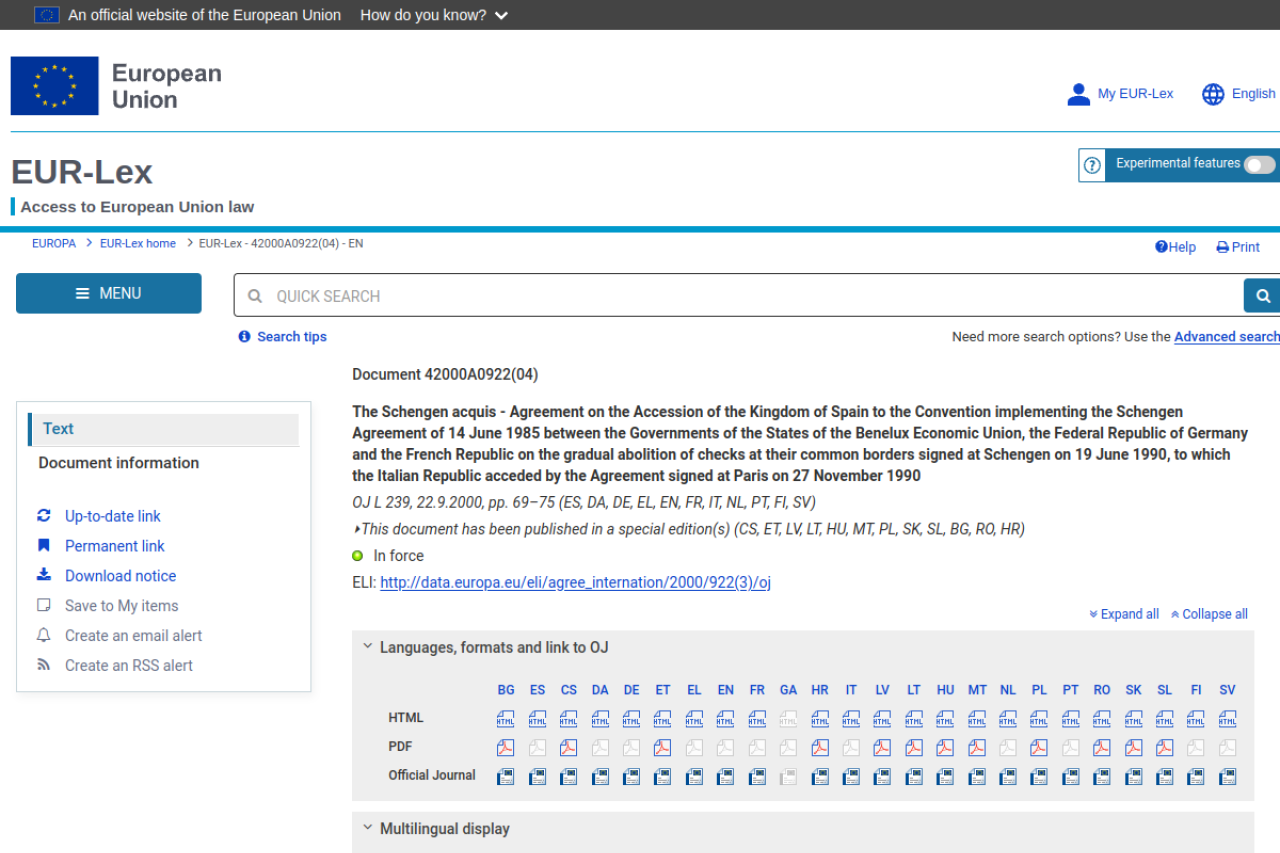Viewport: 1280px width, 853px height.
Task: Click the magnifier search button
Action: [x=1262, y=296]
